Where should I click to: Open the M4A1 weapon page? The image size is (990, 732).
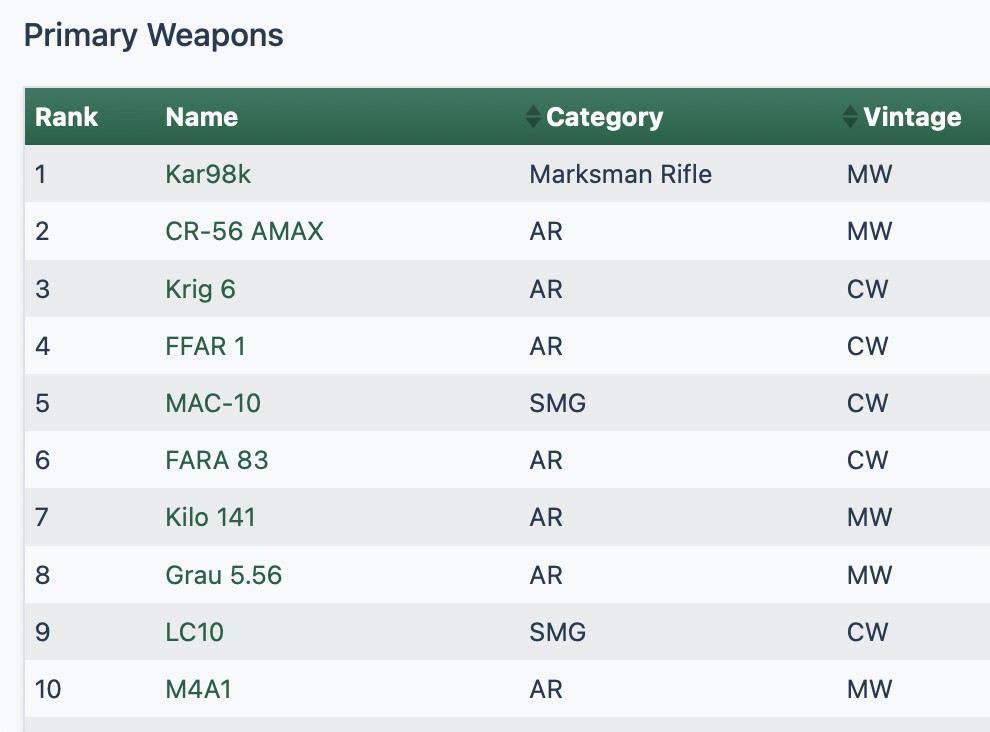coord(198,689)
